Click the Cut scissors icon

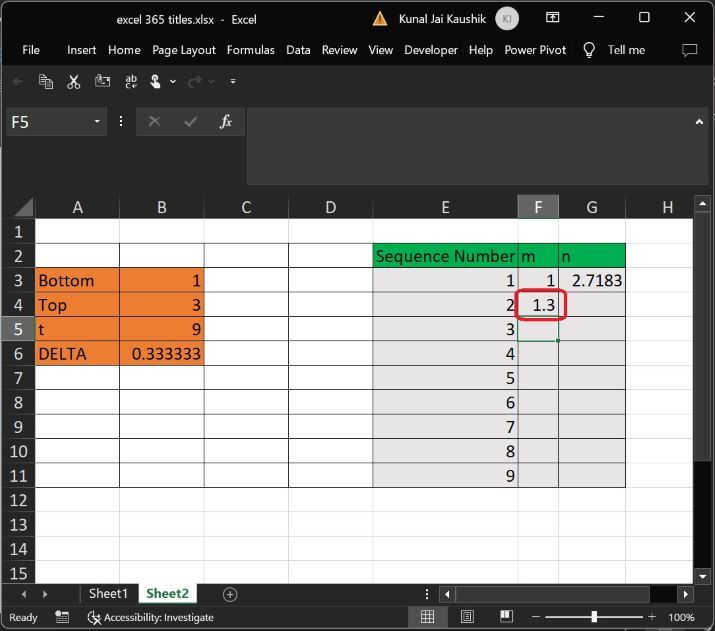73,82
